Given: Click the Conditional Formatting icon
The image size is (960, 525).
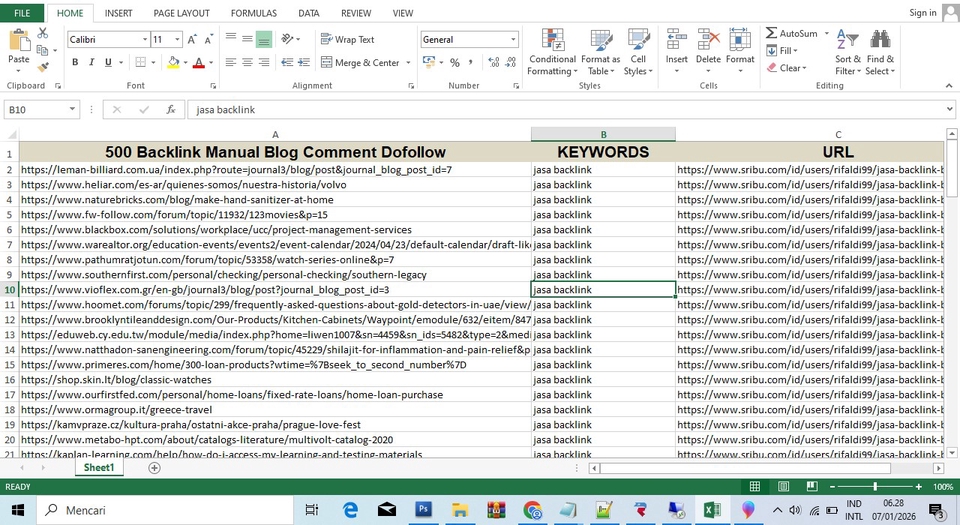Looking at the screenshot, I should (552, 40).
